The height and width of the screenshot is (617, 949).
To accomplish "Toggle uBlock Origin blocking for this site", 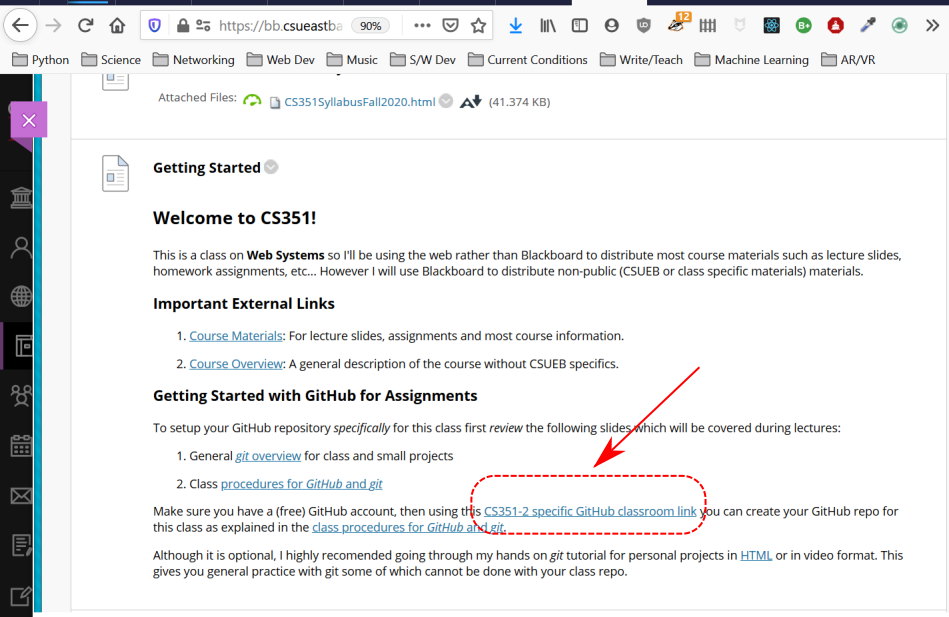I will click(644, 25).
